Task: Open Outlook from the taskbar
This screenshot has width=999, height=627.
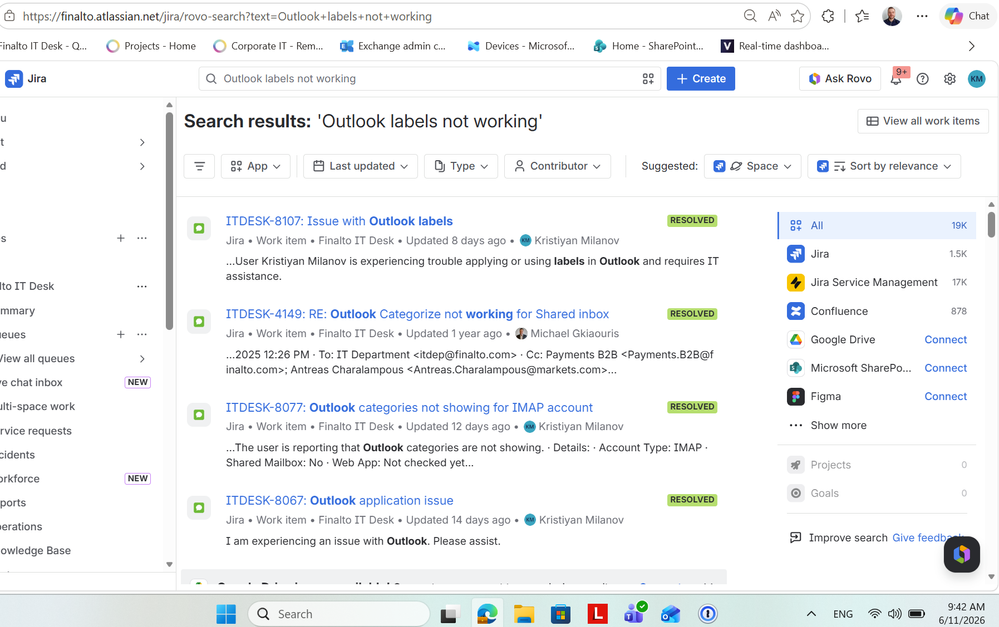Action: pos(670,614)
